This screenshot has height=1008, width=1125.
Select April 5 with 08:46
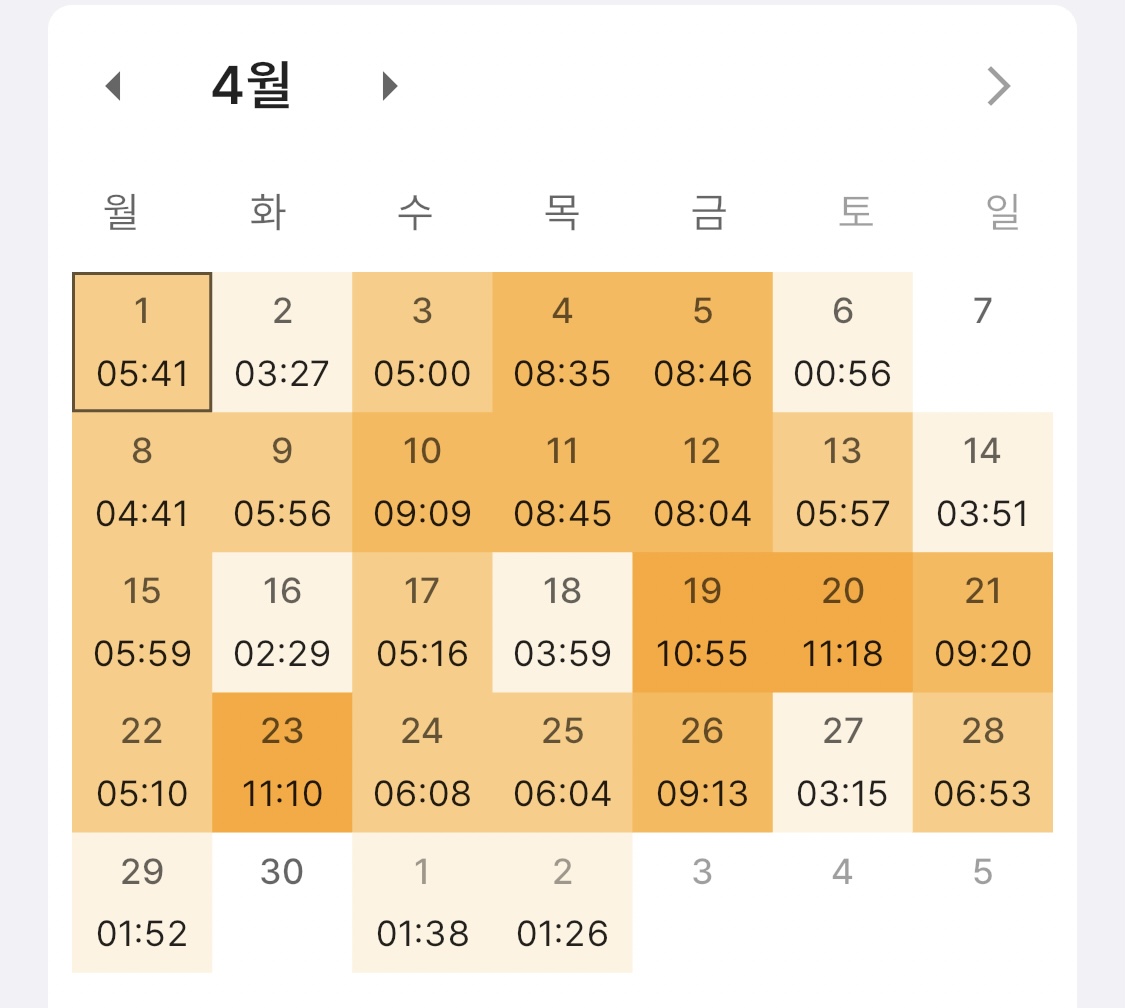(702, 342)
